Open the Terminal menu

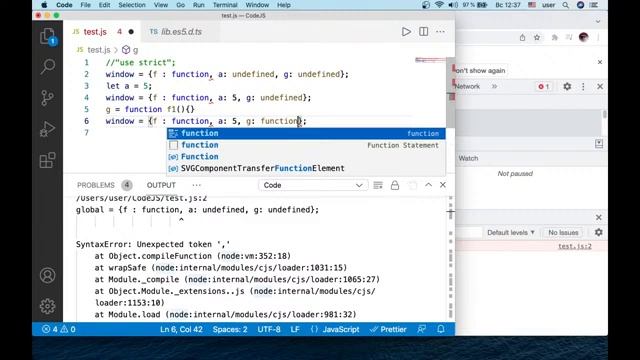pyautogui.click(x=225, y=5)
